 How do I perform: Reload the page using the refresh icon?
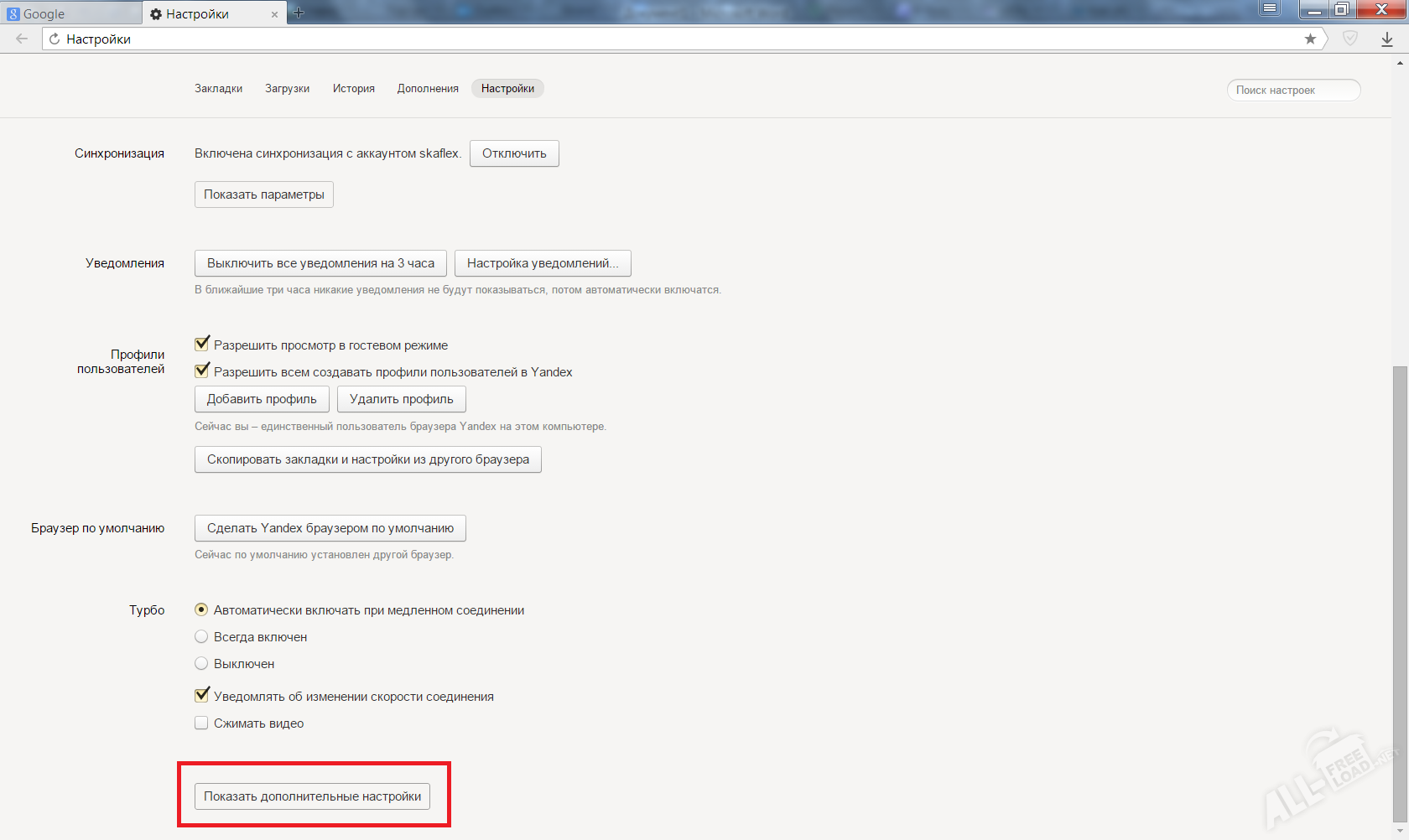coord(55,39)
